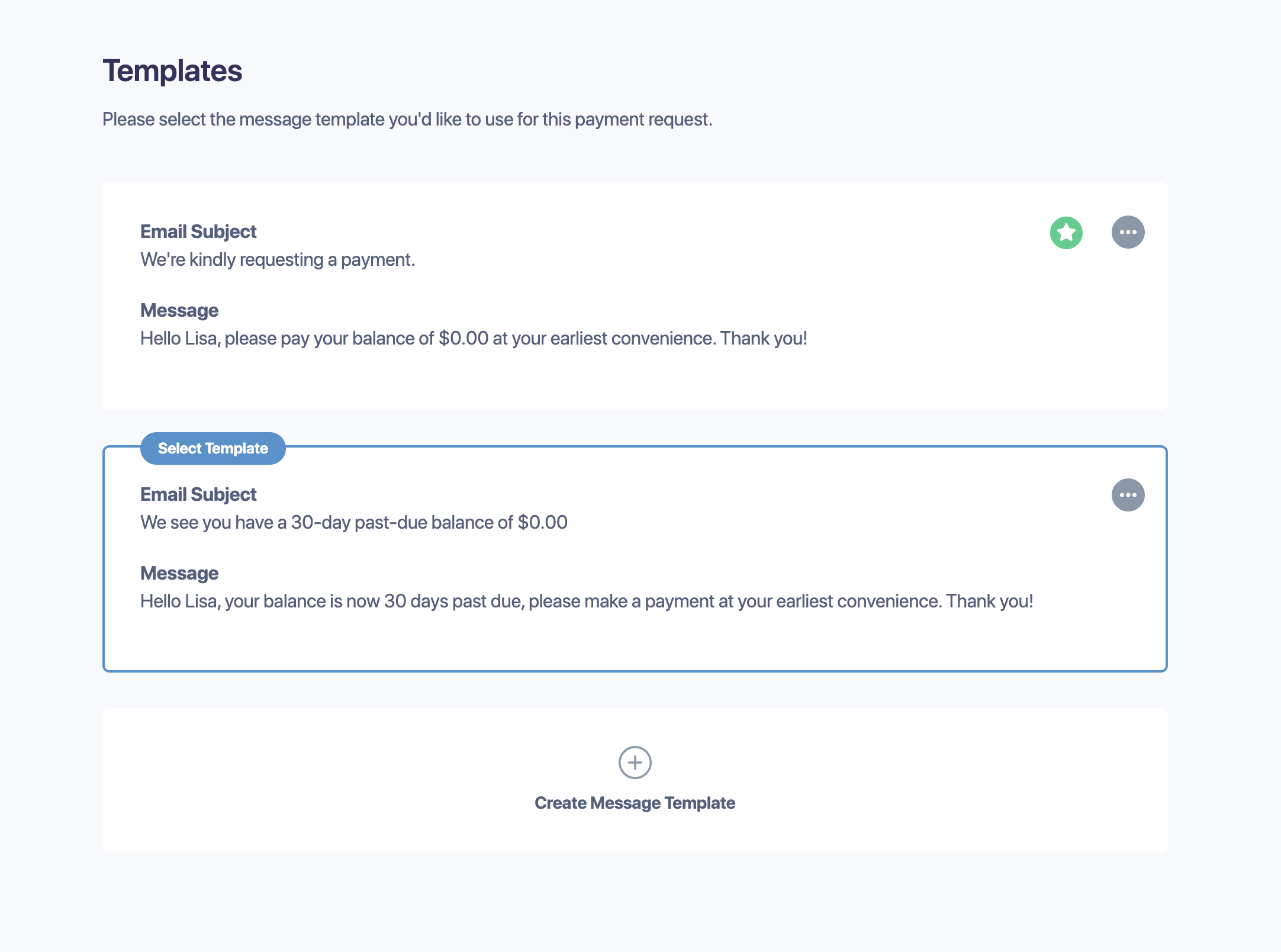Open the more options menu on the first template
Viewport: 1281px width, 952px height.
[1128, 232]
